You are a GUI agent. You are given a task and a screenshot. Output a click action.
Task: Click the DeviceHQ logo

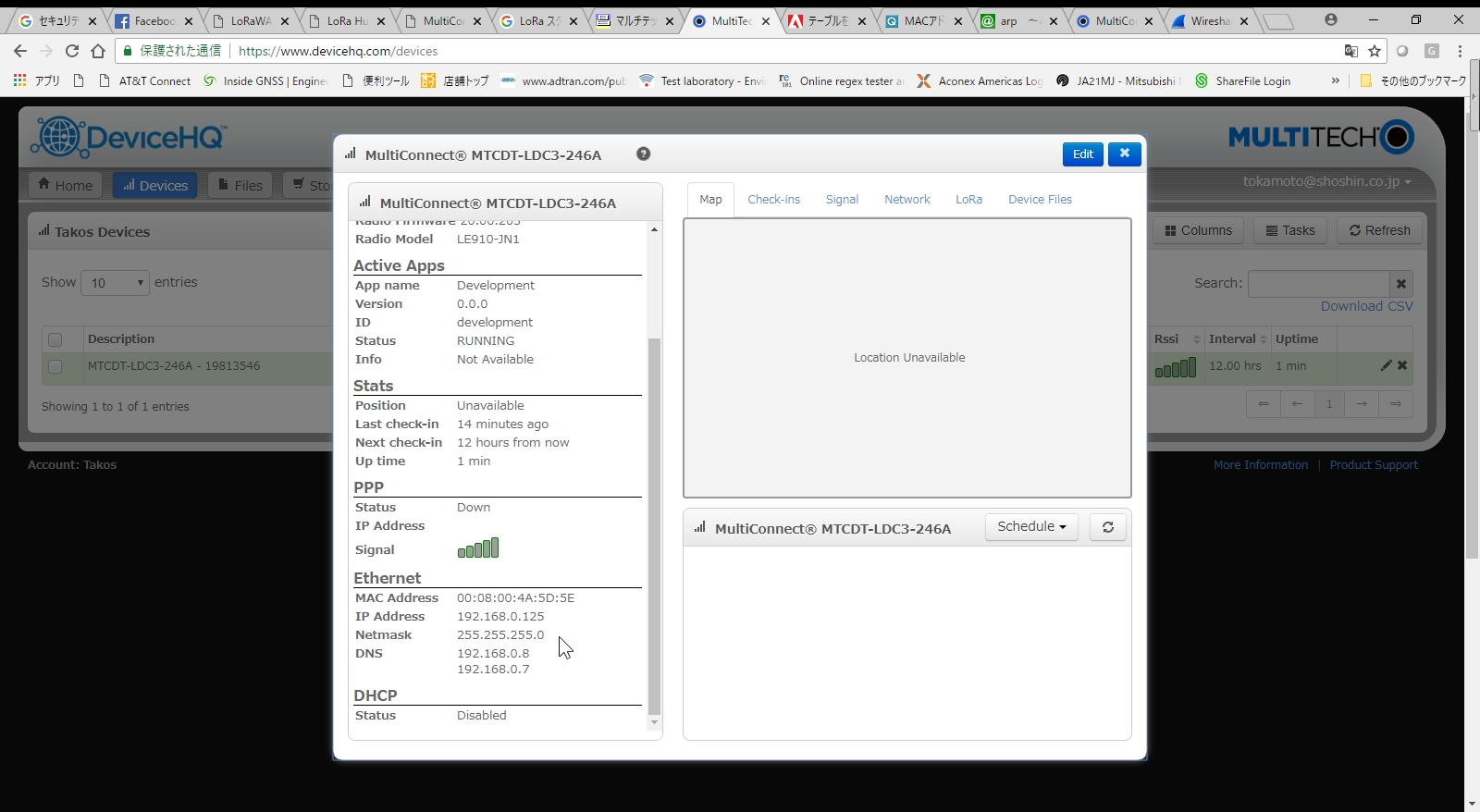(x=128, y=138)
